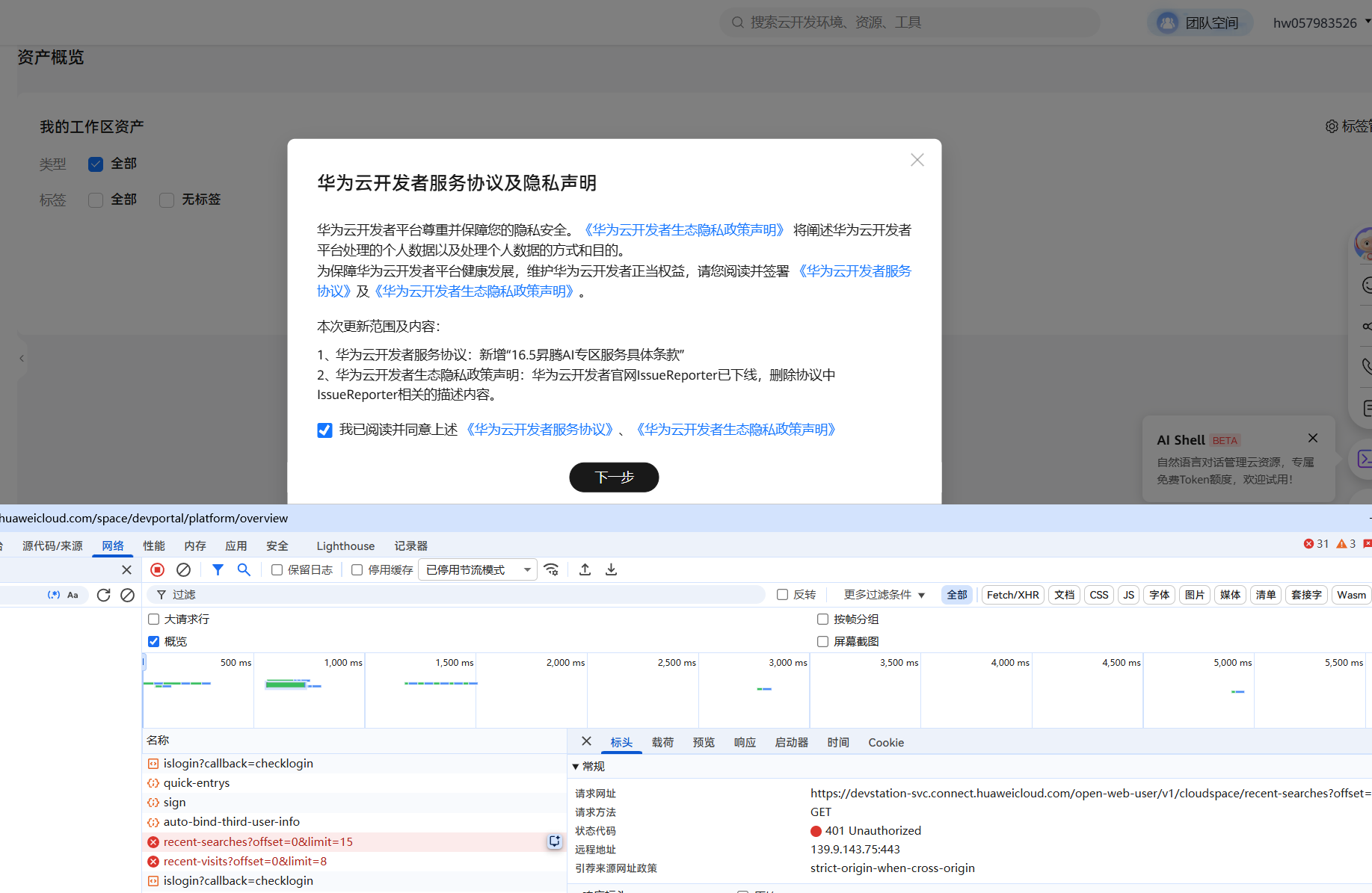
Task: Enable 停用缓存 disable cache
Action: tap(357, 570)
